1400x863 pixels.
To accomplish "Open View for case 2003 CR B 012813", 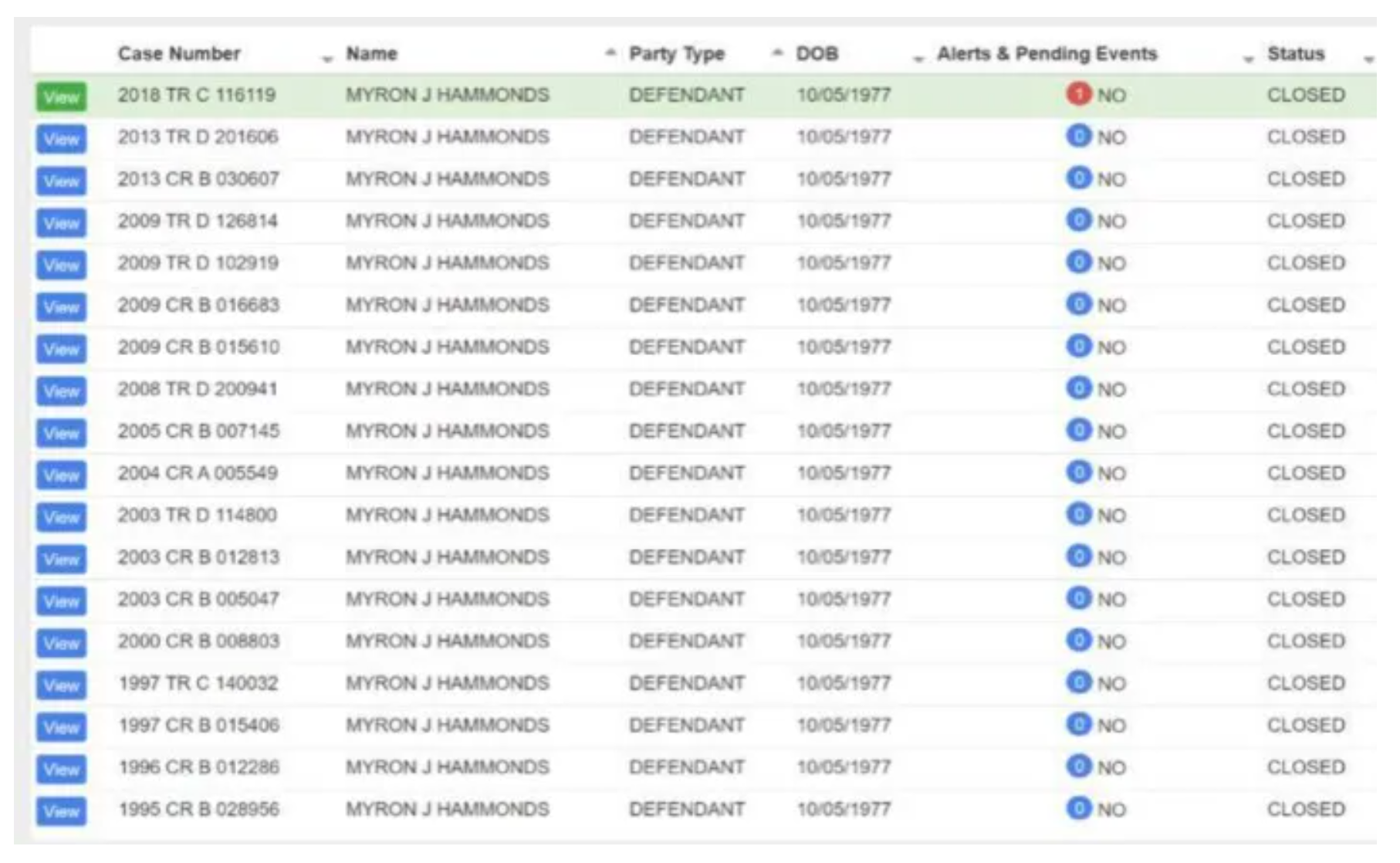I will pyautogui.click(x=61, y=559).
